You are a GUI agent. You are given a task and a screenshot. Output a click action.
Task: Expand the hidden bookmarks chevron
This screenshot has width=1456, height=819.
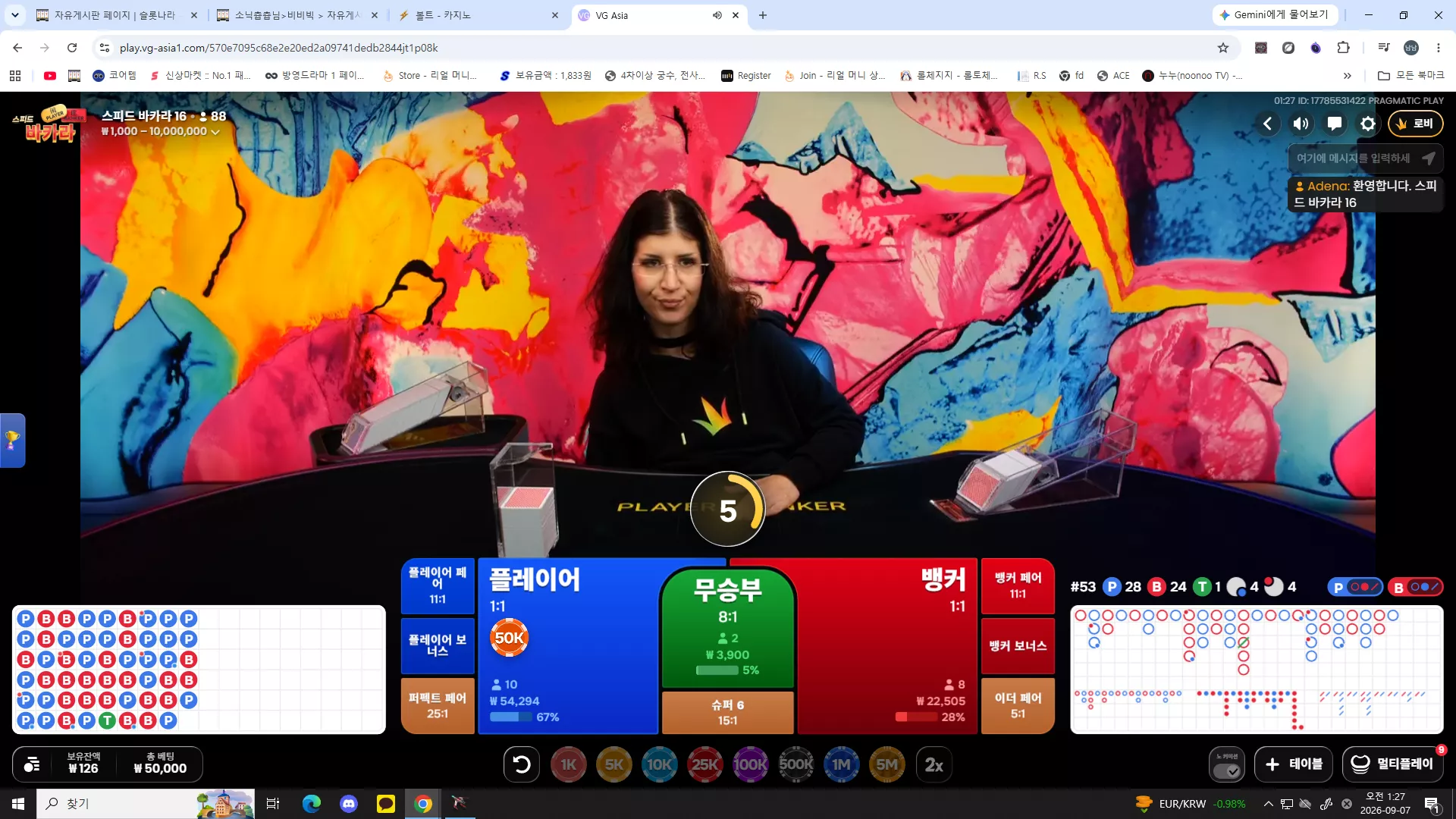pos(1347,76)
